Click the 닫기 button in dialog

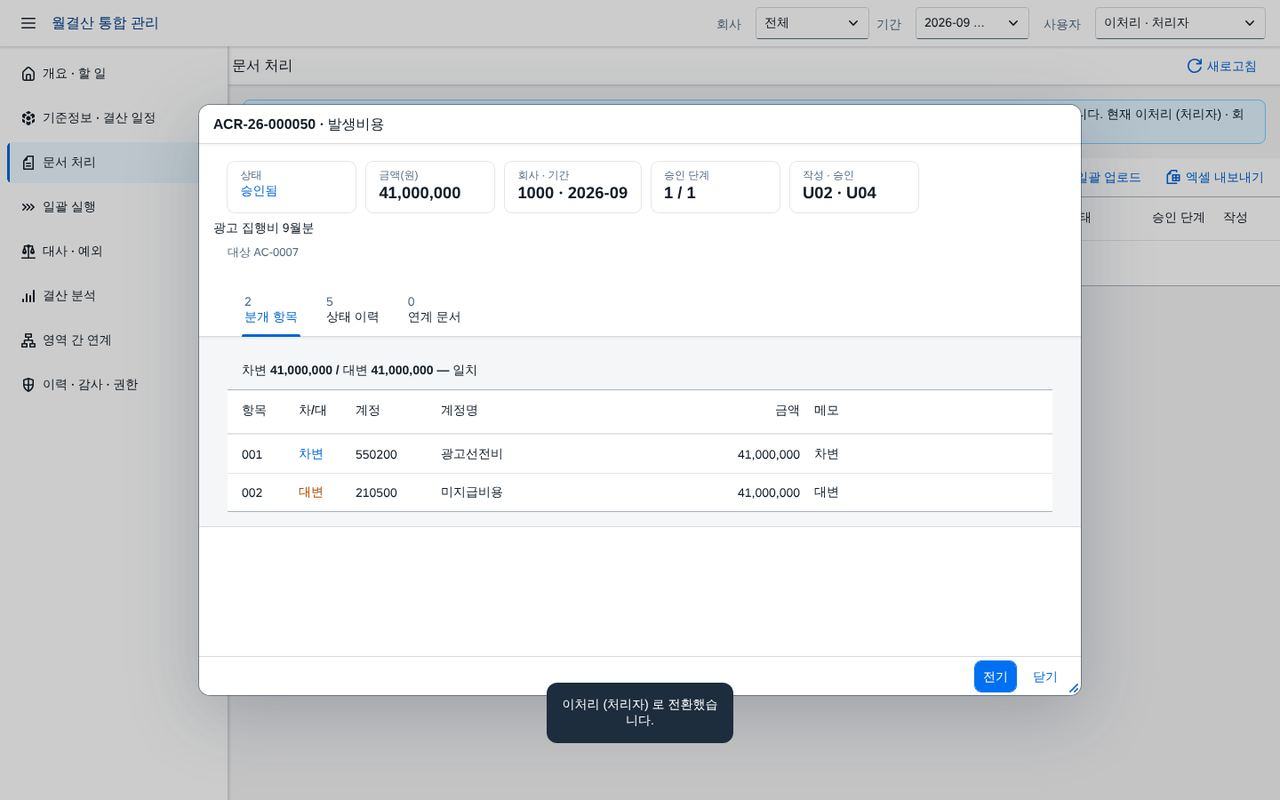(1045, 677)
